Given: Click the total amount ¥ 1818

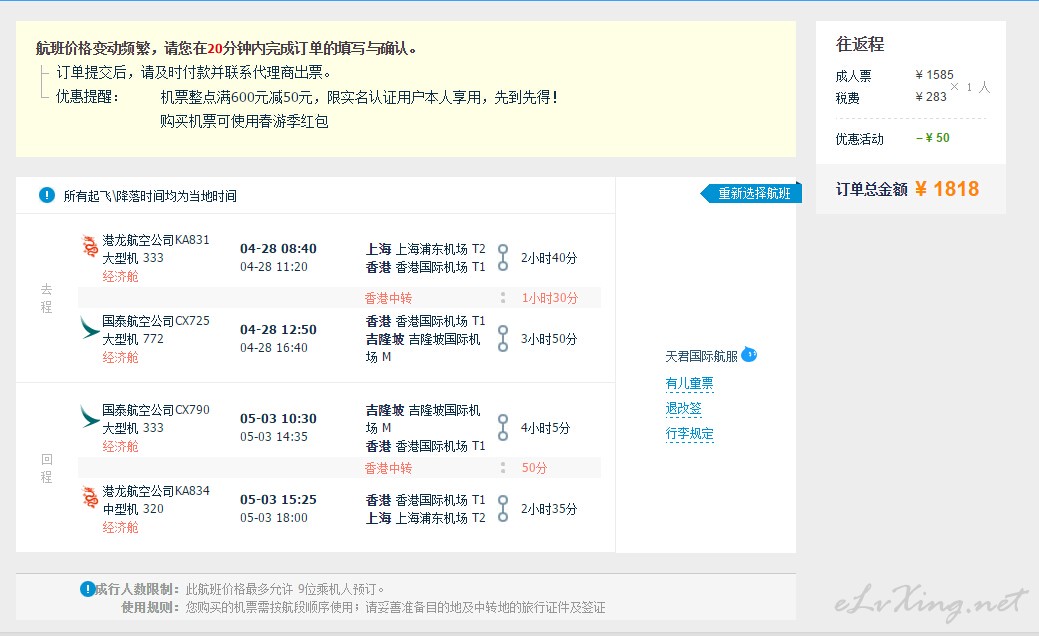Looking at the screenshot, I should [947, 189].
